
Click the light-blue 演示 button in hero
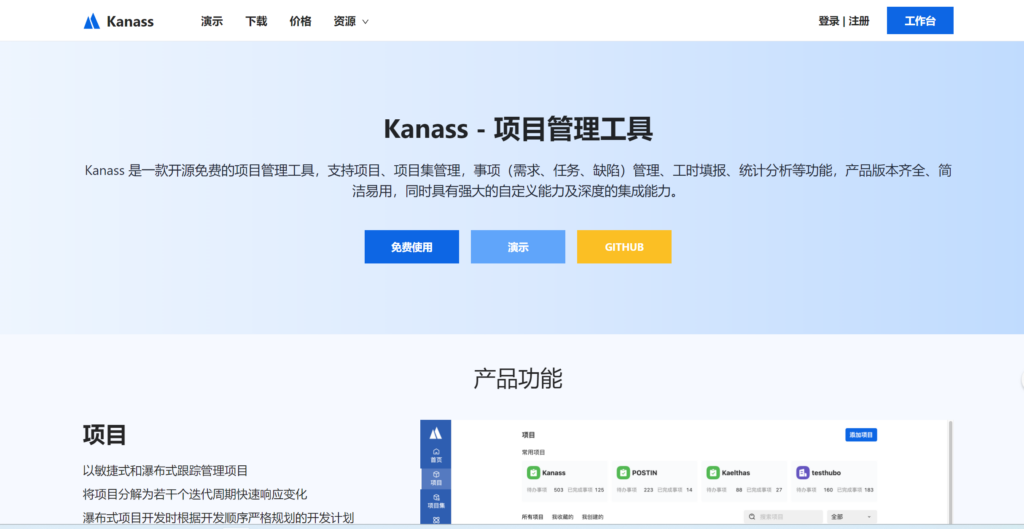(x=518, y=247)
